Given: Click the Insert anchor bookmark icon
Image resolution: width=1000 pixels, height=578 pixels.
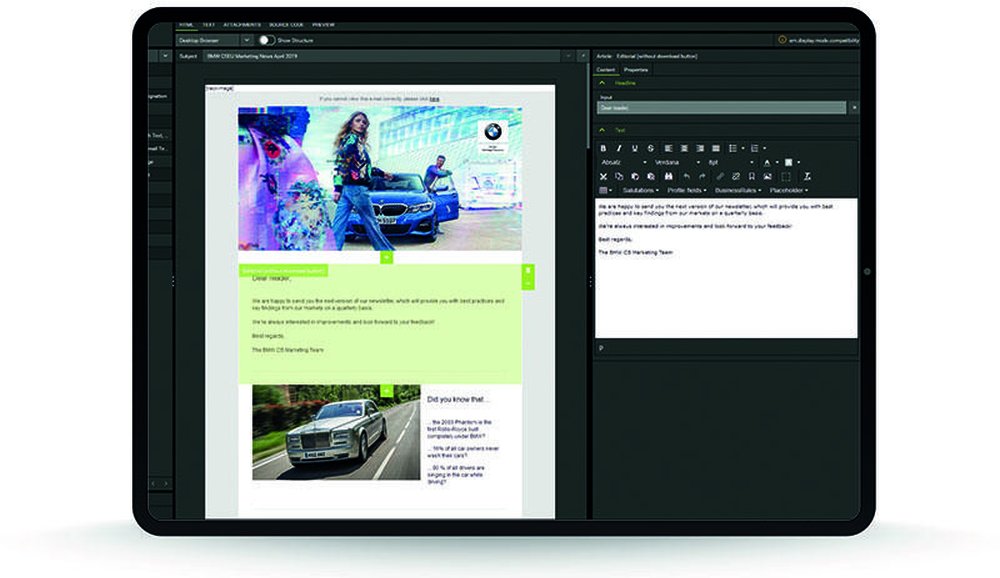Looking at the screenshot, I should point(752,176).
